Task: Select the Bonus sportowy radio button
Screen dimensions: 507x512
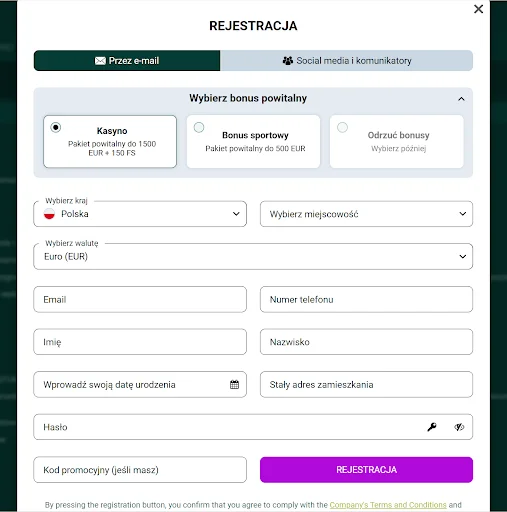Action: [199, 127]
